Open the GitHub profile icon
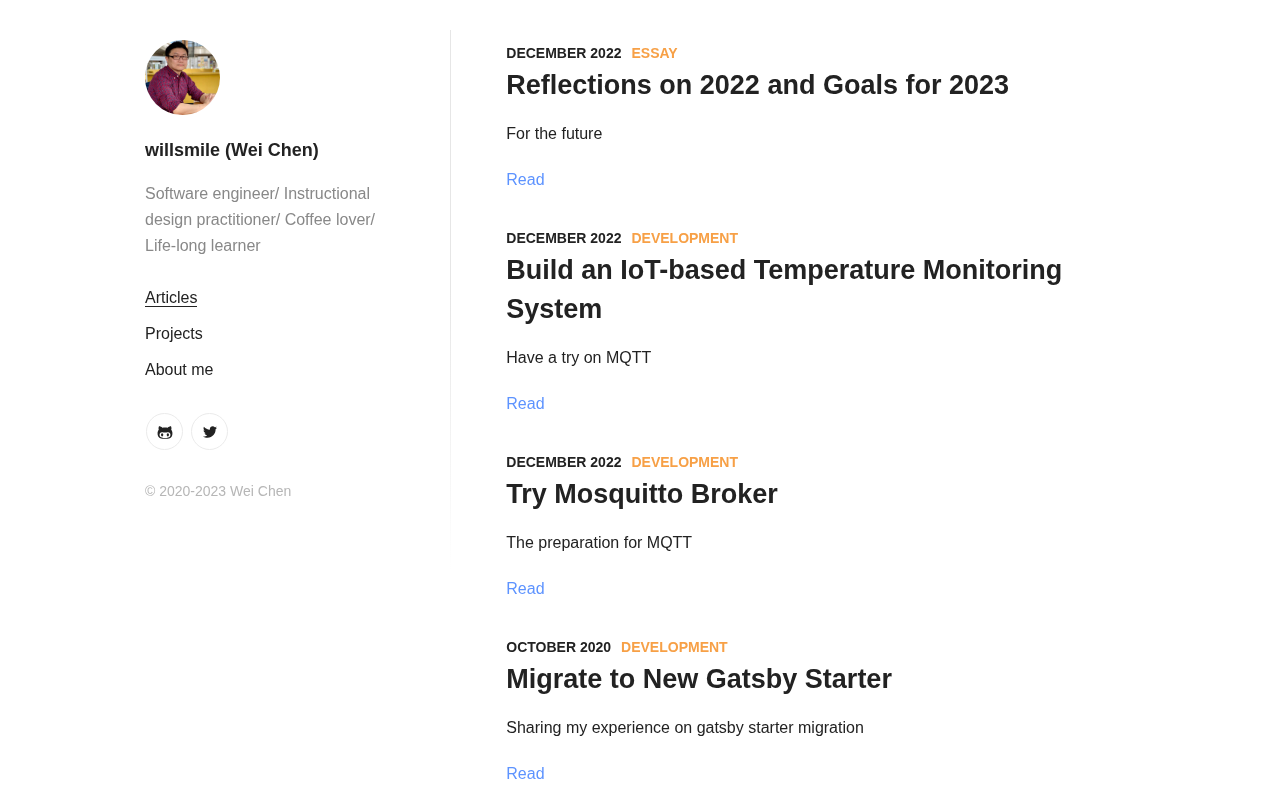 point(165,432)
